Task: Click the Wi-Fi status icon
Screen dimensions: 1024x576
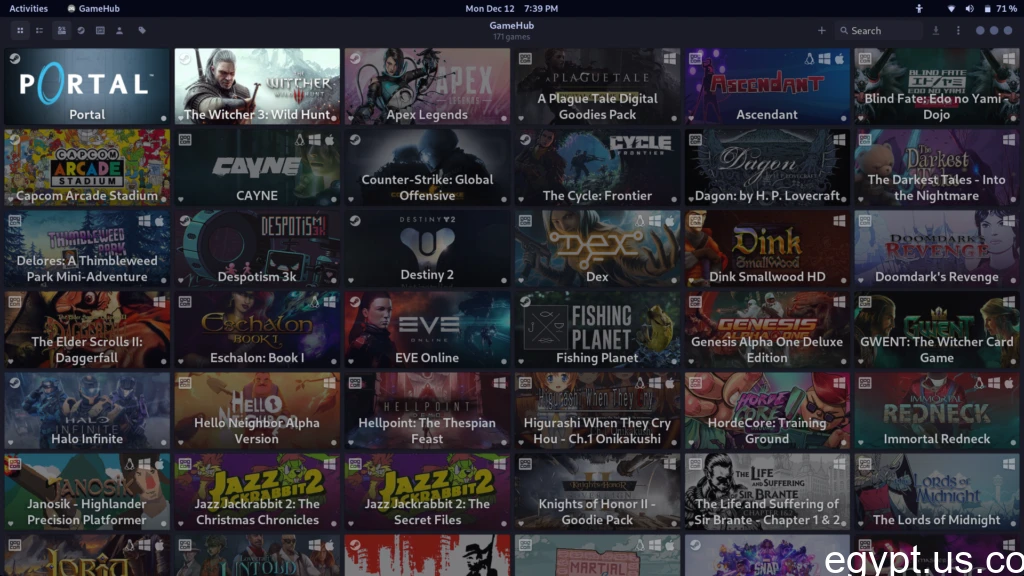Action: point(951,8)
